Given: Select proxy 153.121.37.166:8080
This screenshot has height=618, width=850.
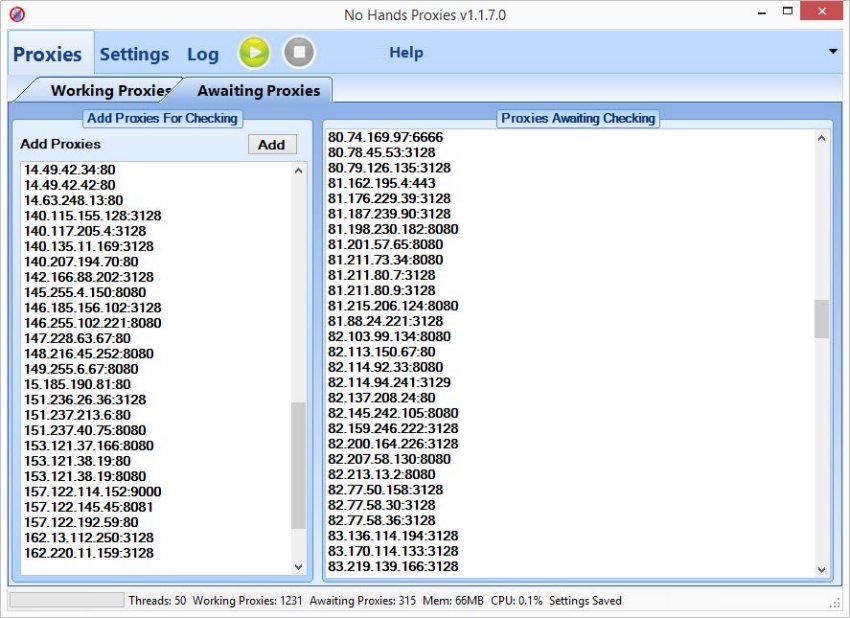Looking at the screenshot, I should tap(89, 446).
